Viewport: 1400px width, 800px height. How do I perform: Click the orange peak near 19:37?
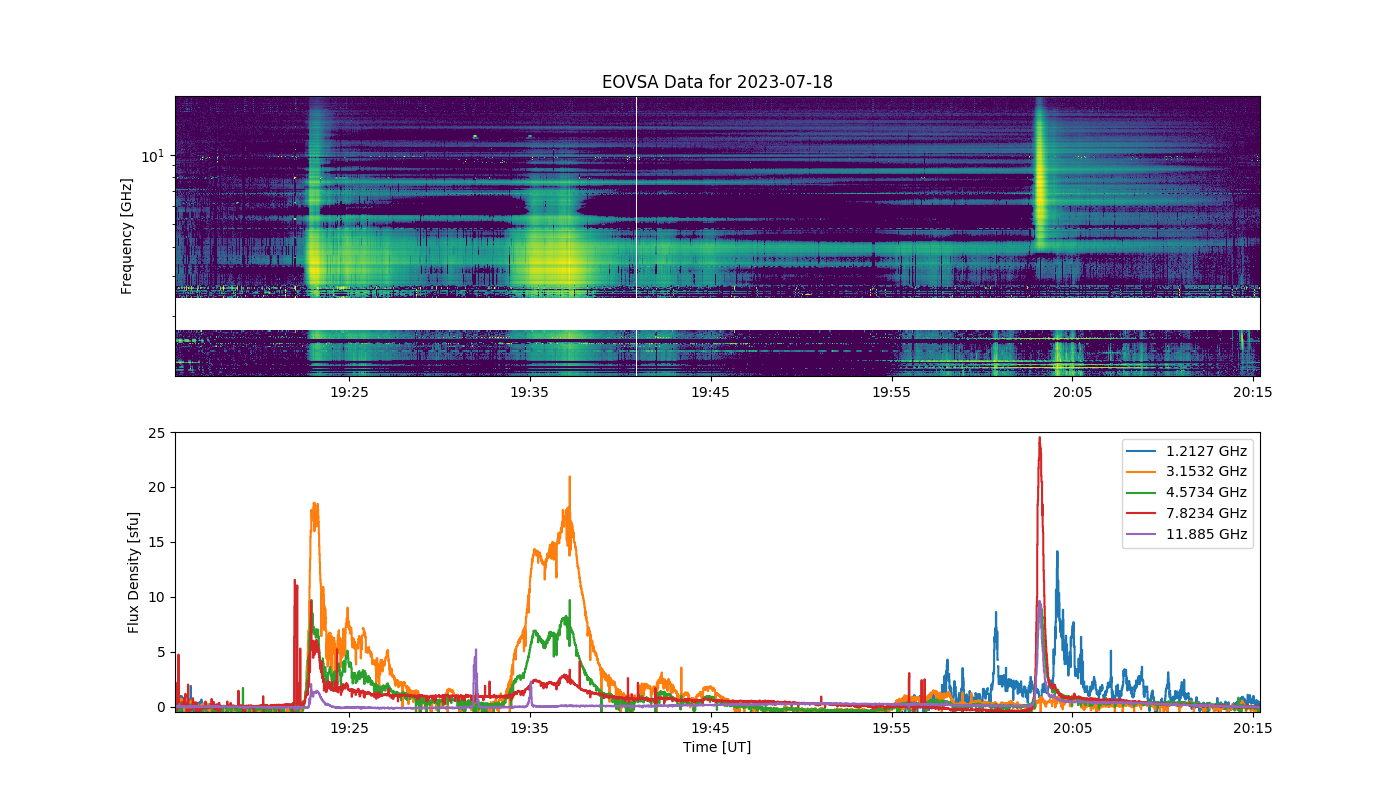(569, 480)
